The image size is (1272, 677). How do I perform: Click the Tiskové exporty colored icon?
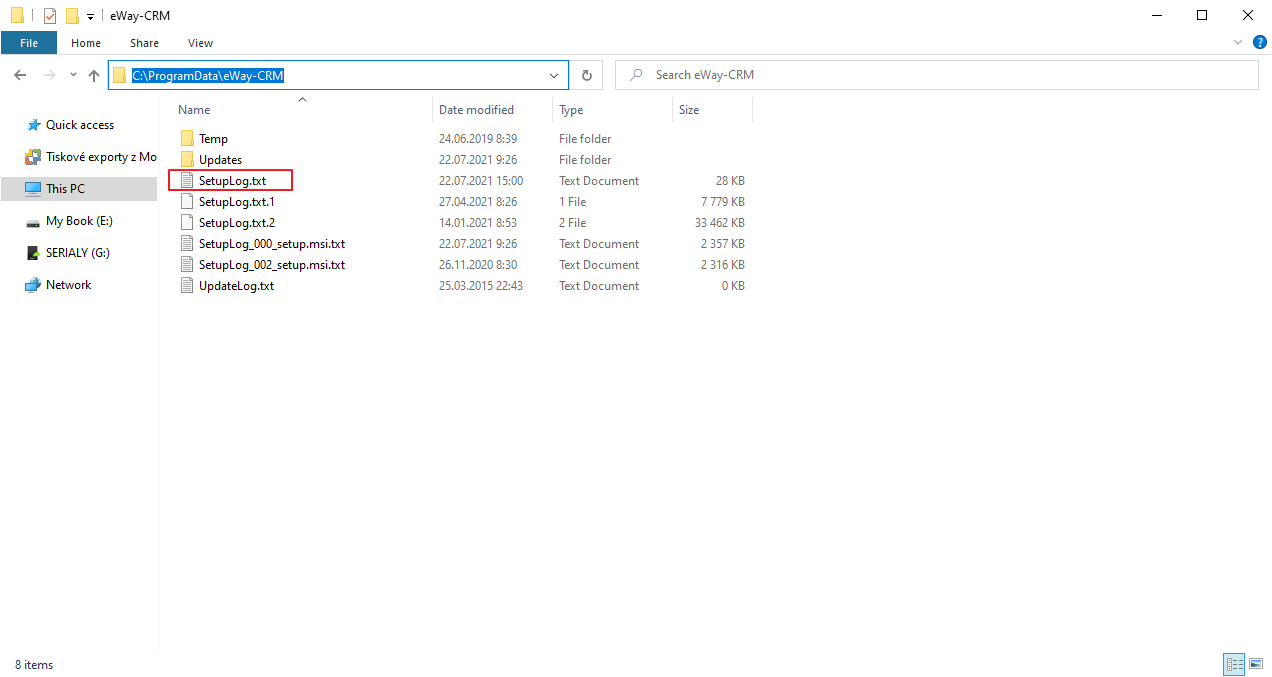(x=32, y=157)
